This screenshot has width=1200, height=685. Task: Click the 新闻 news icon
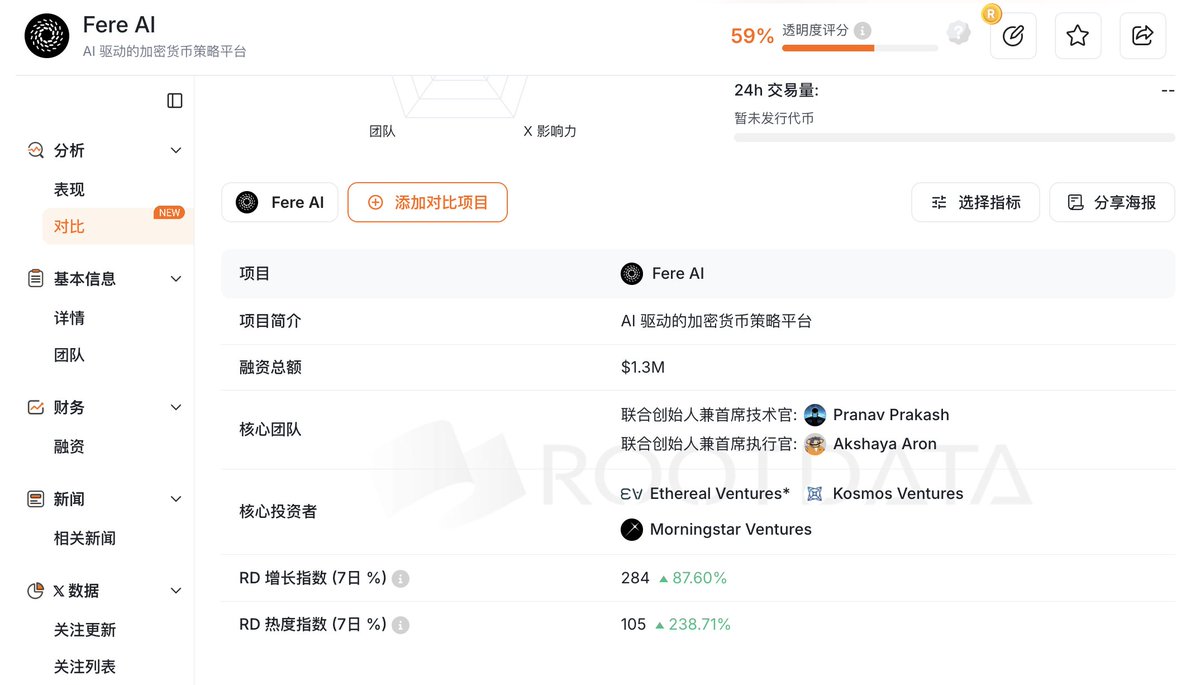click(36, 499)
